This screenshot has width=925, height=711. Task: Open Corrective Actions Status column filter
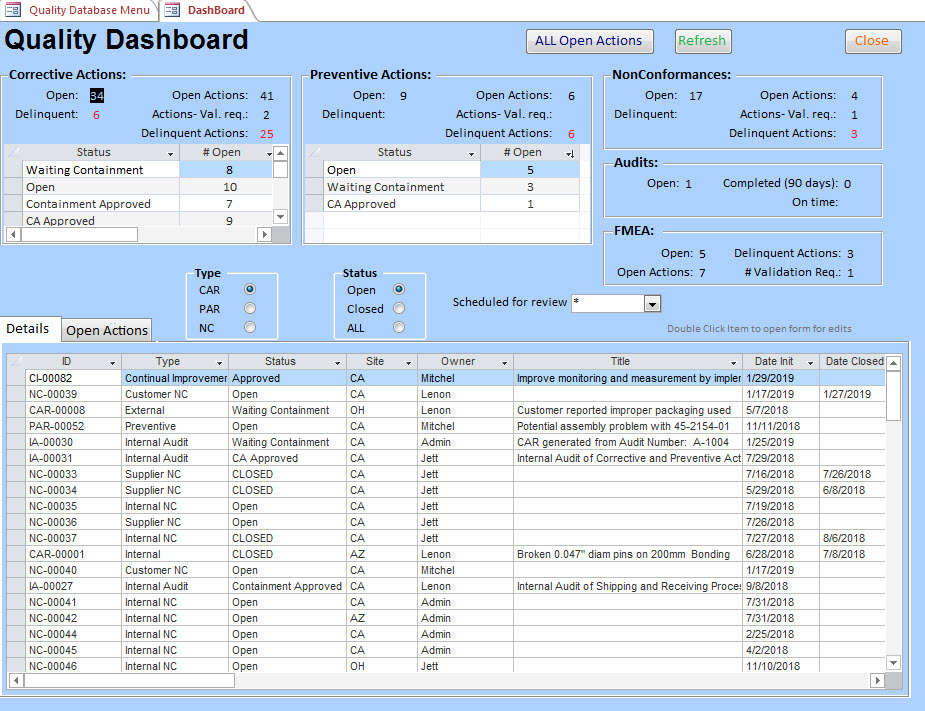pos(170,153)
